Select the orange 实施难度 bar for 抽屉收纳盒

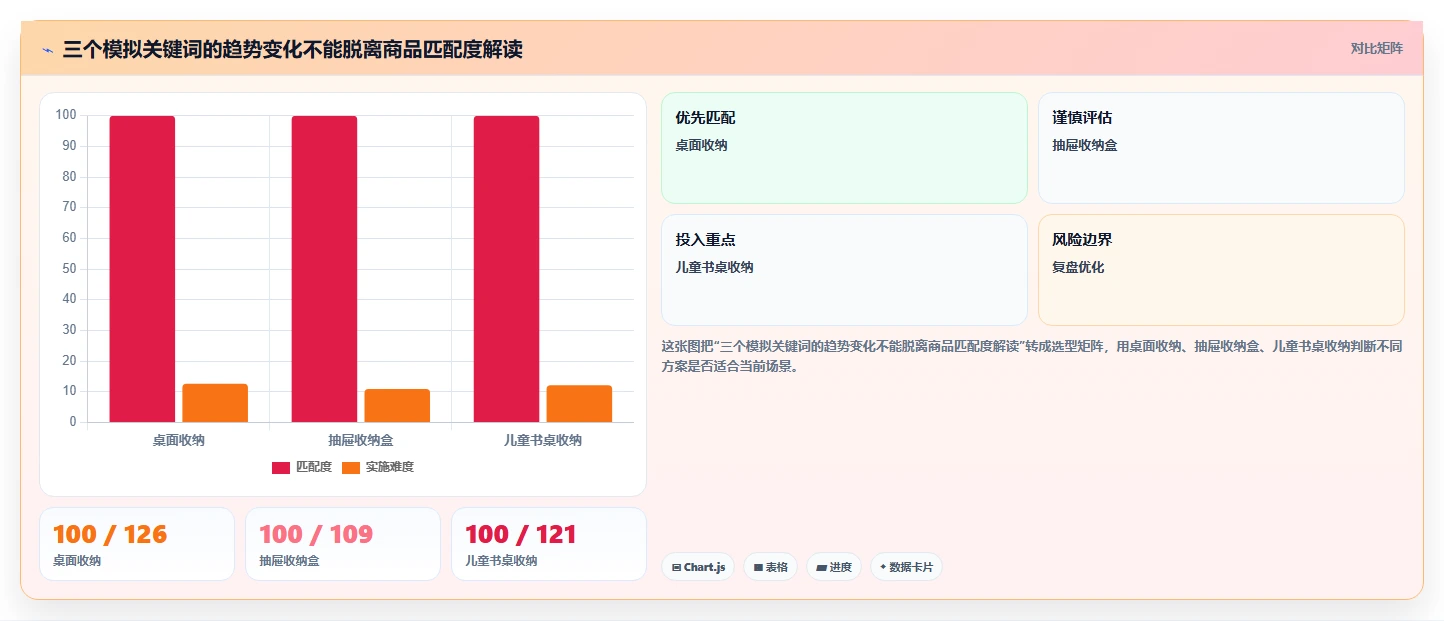tap(397, 405)
